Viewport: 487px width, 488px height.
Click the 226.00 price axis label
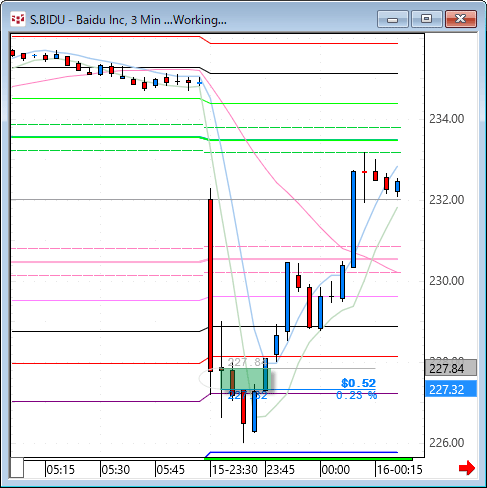[446, 443]
